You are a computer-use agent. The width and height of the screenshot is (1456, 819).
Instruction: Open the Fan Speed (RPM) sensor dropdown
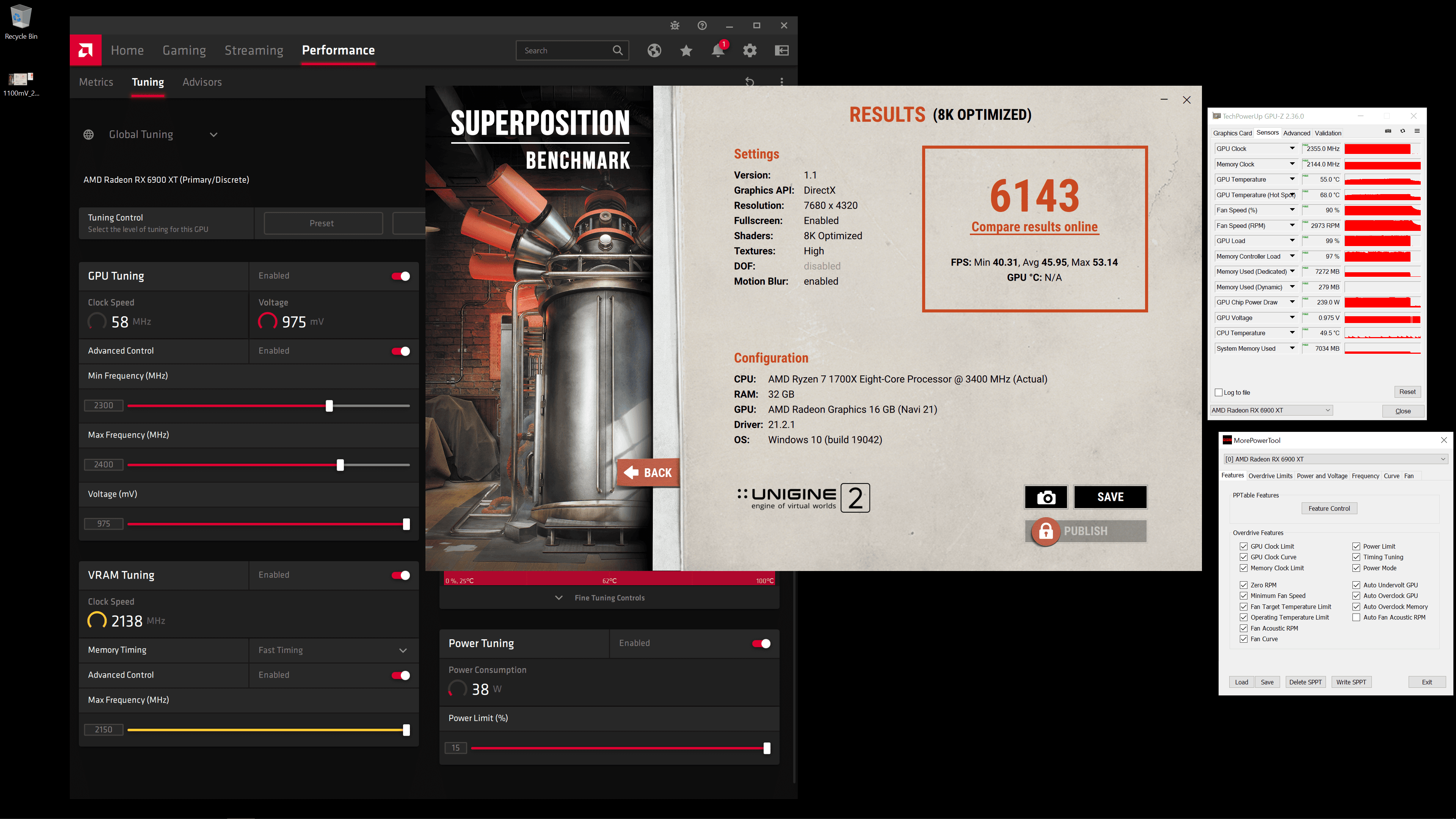(1292, 226)
